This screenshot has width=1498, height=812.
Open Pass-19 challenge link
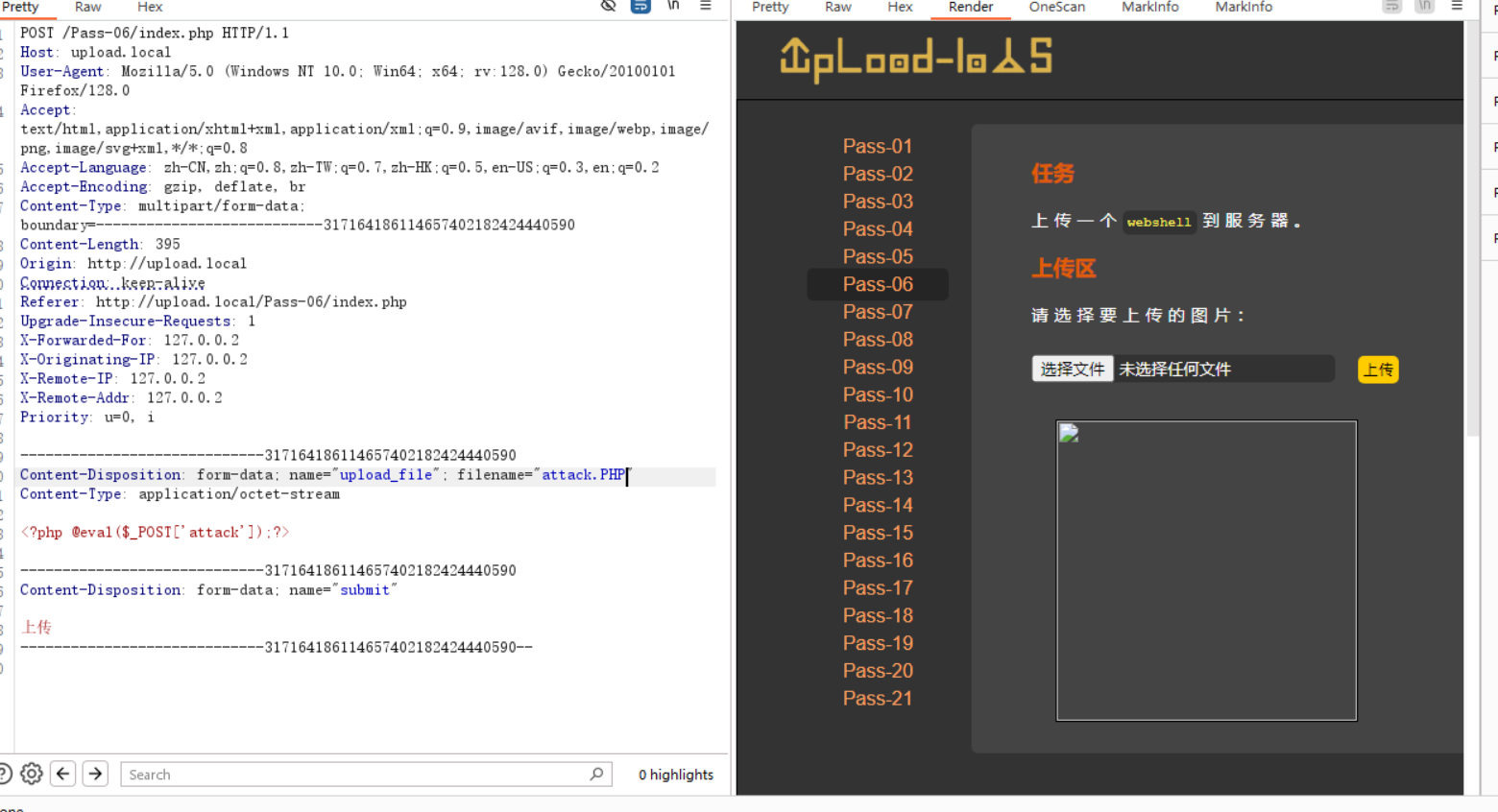(878, 644)
